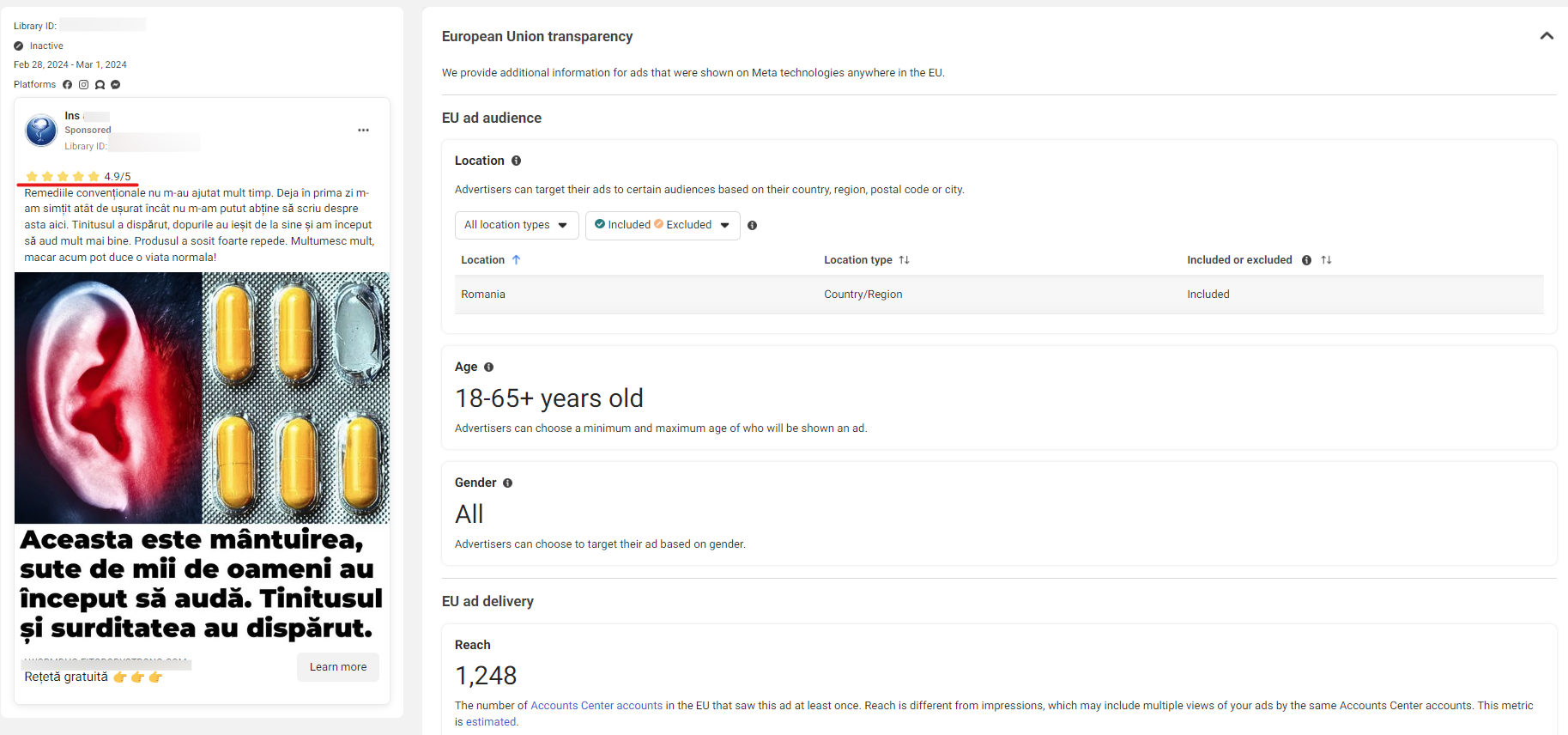
Task: Open the All location types dropdown
Action: coord(517,225)
